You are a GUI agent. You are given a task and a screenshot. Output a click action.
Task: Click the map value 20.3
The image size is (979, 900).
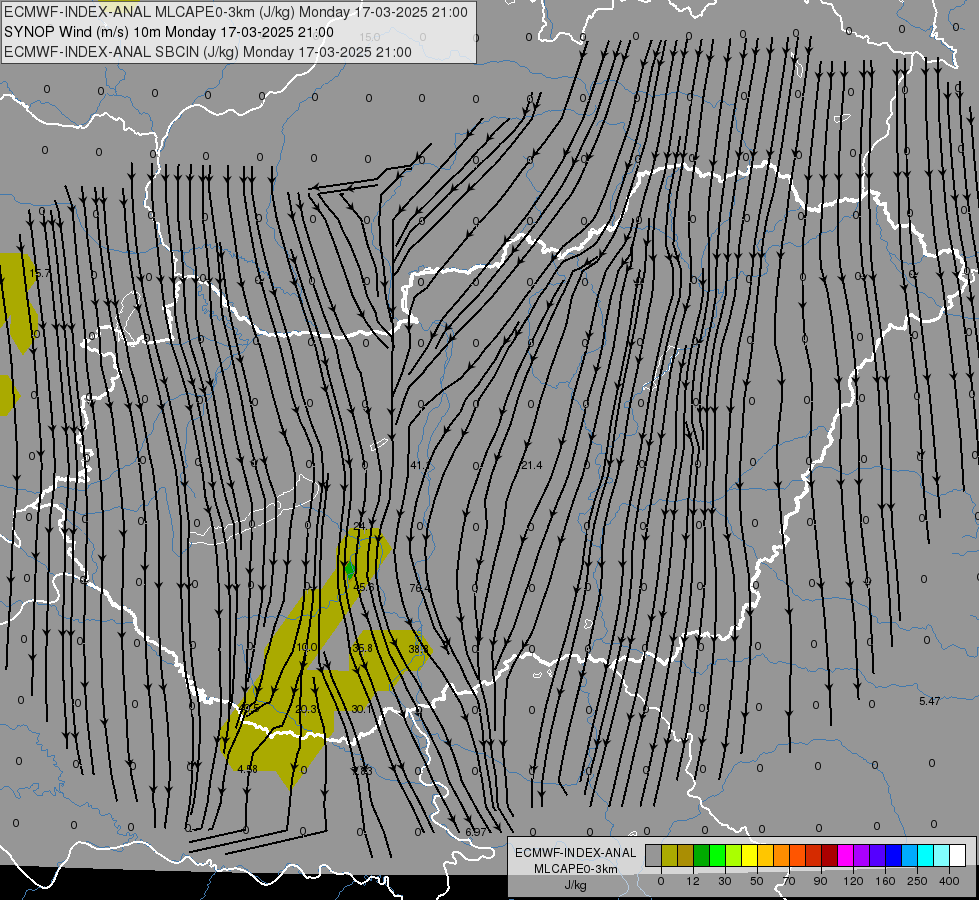[x=306, y=709]
